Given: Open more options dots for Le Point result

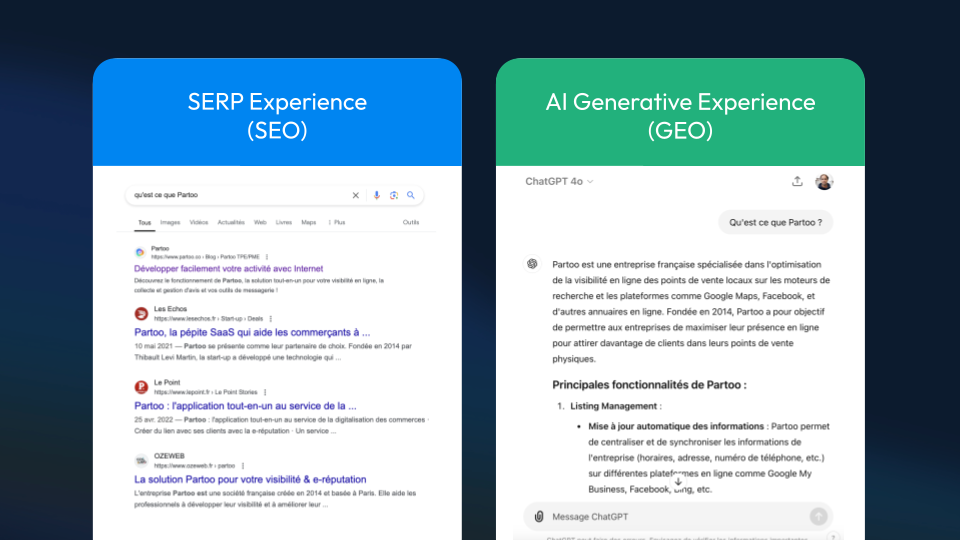Looking at the screenshot, I should 265,392.
